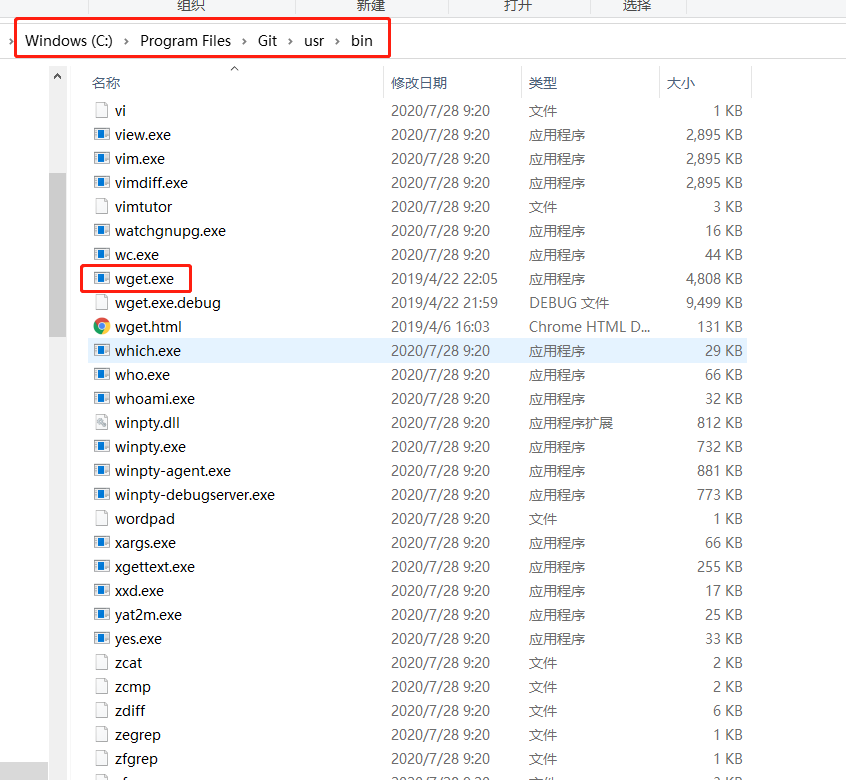Navigate to usr in the breadcrumb path
The image size is (846, 780).
(x=314, y=41)
